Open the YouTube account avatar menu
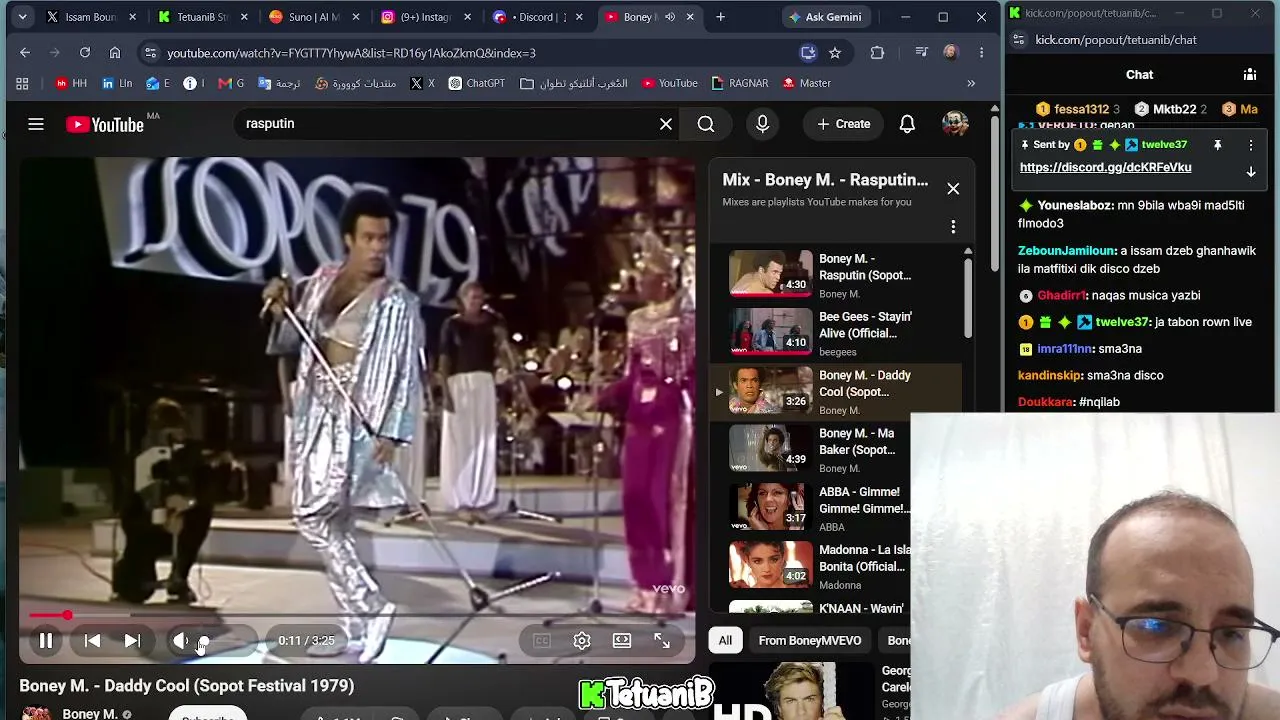 click(x=955, y=124)
